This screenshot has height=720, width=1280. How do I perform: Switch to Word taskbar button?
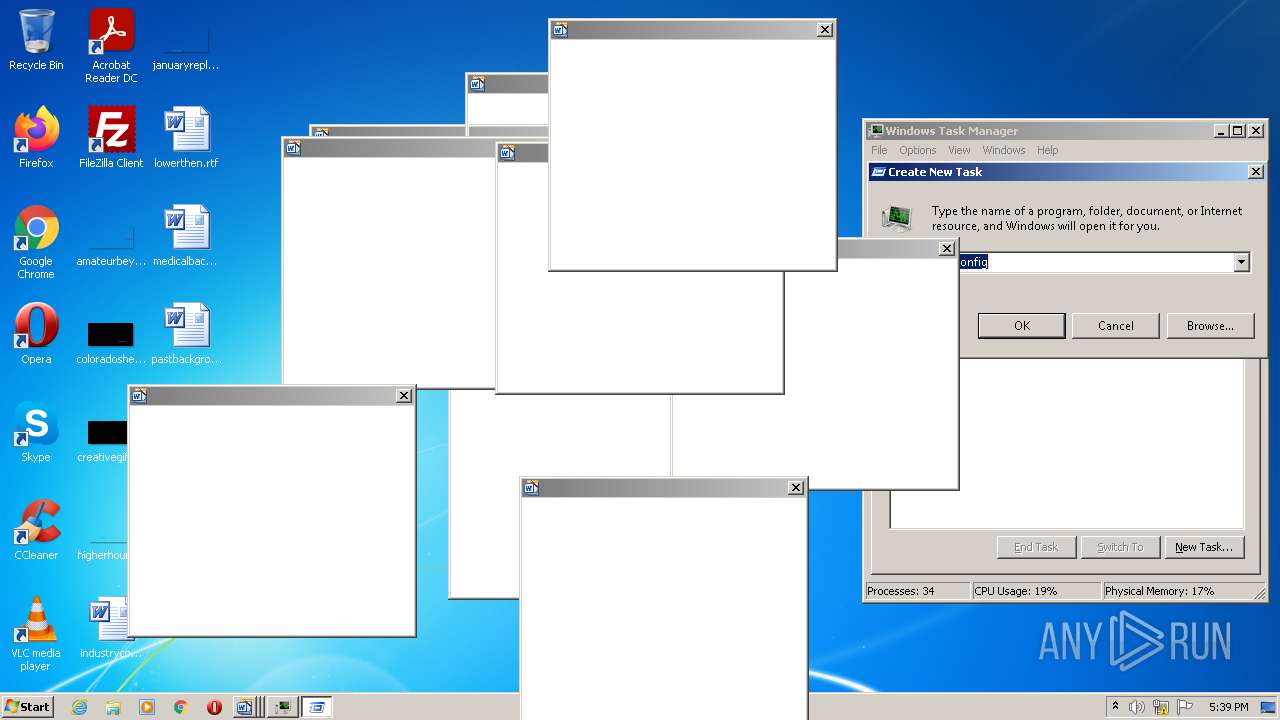(x=246, y=707)
